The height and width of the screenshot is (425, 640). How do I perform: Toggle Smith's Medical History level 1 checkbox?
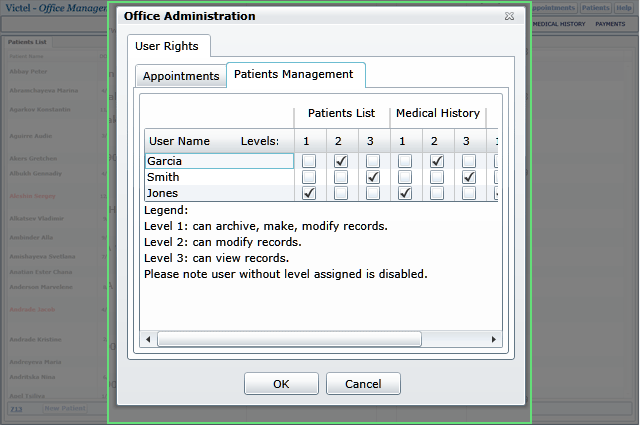[x=405, y=177]
